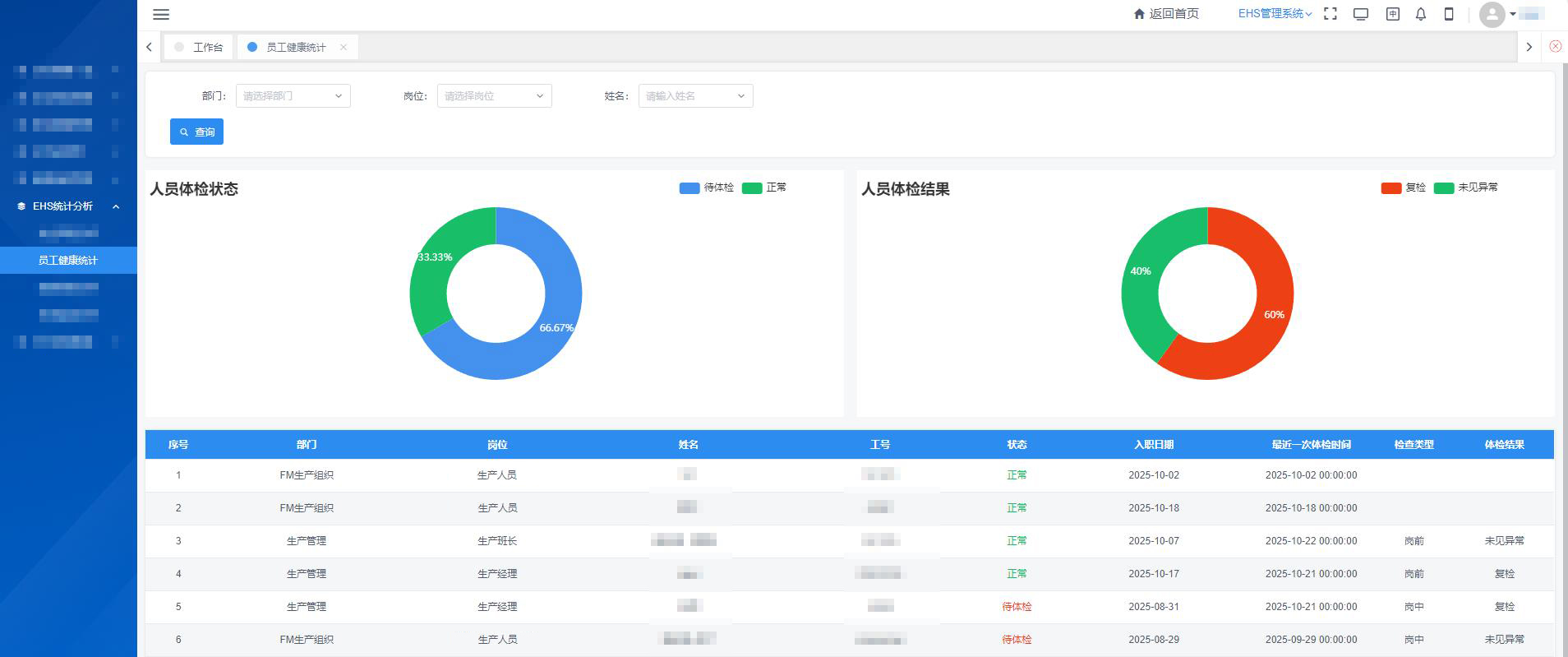Toggle 正常 legend in status chart
The image size is (1568, 657).
coord(764,188)
